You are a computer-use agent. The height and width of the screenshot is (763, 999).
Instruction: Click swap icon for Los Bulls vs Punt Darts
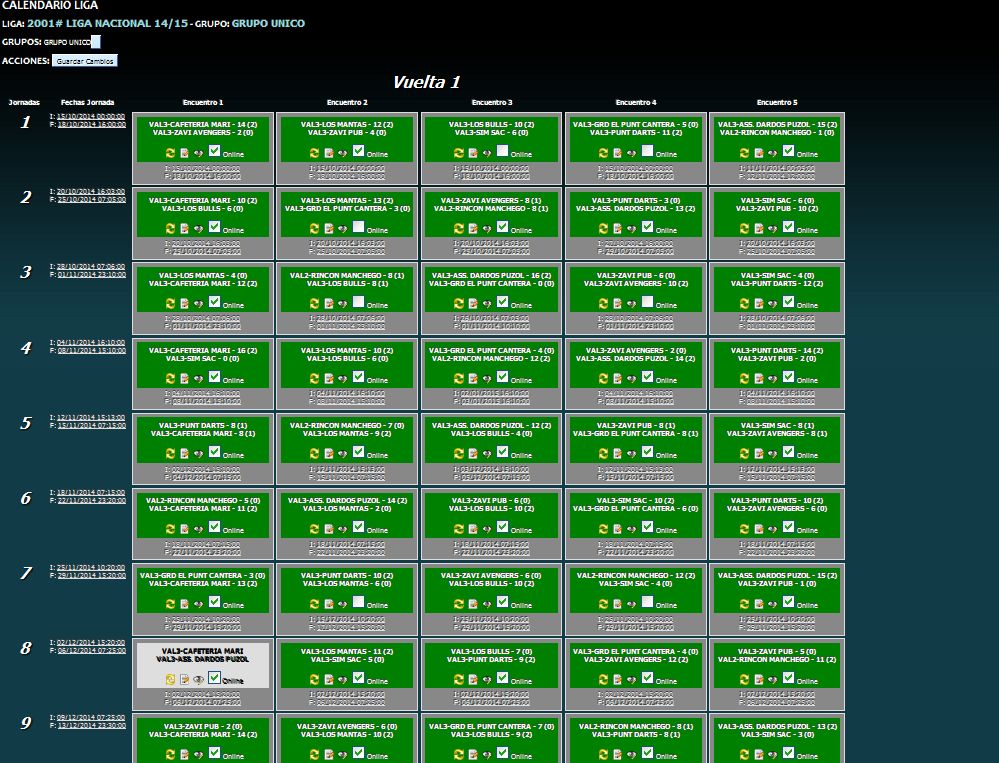(x=458, y=679)
